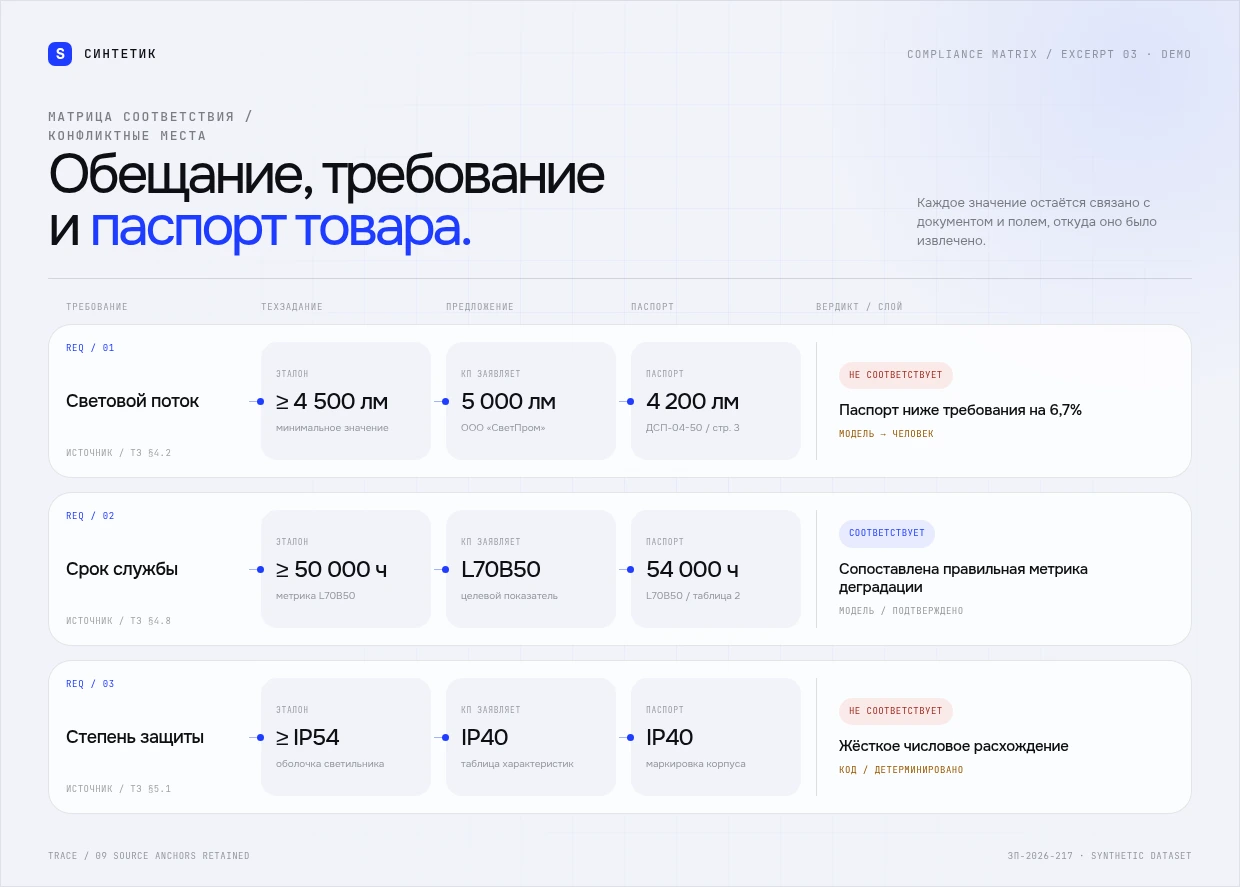Click the ТРЕБОВАНИЕ column header
Screen dimensions: 1240x887
tap(97, 307)
